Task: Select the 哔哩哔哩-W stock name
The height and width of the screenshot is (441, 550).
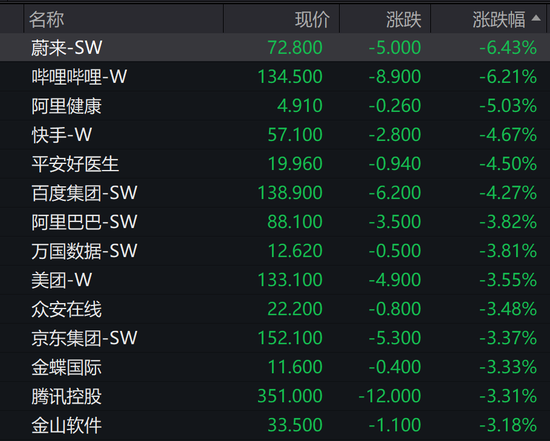Action: [x=79, y=76]
